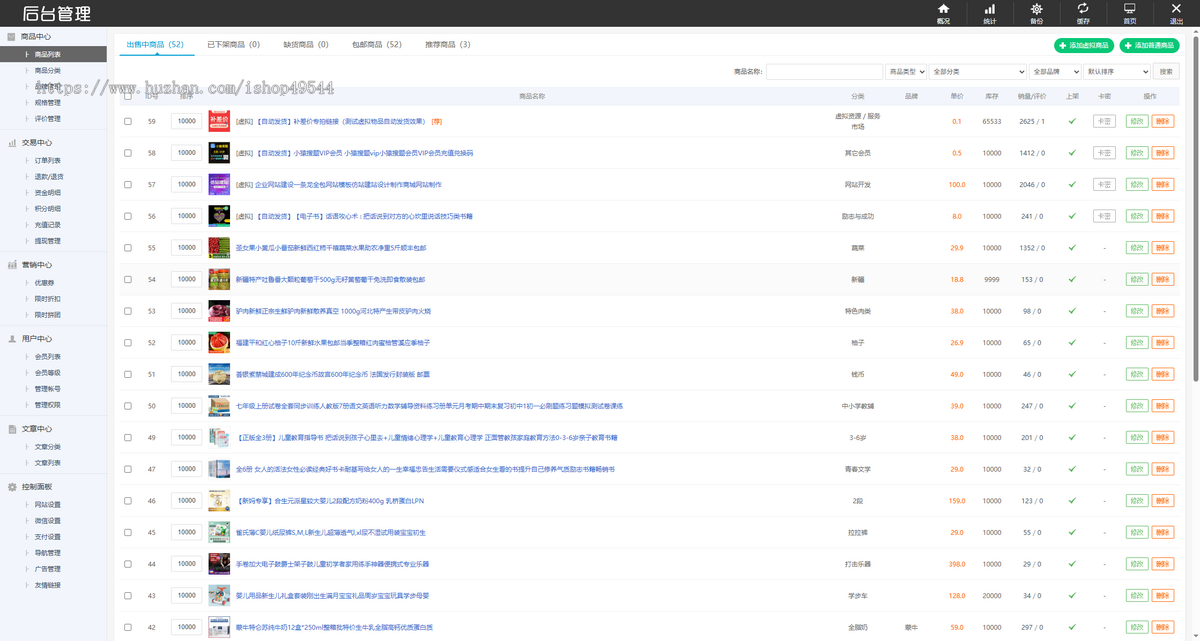Open the 全部分类 category dropdown

(977, 72)
